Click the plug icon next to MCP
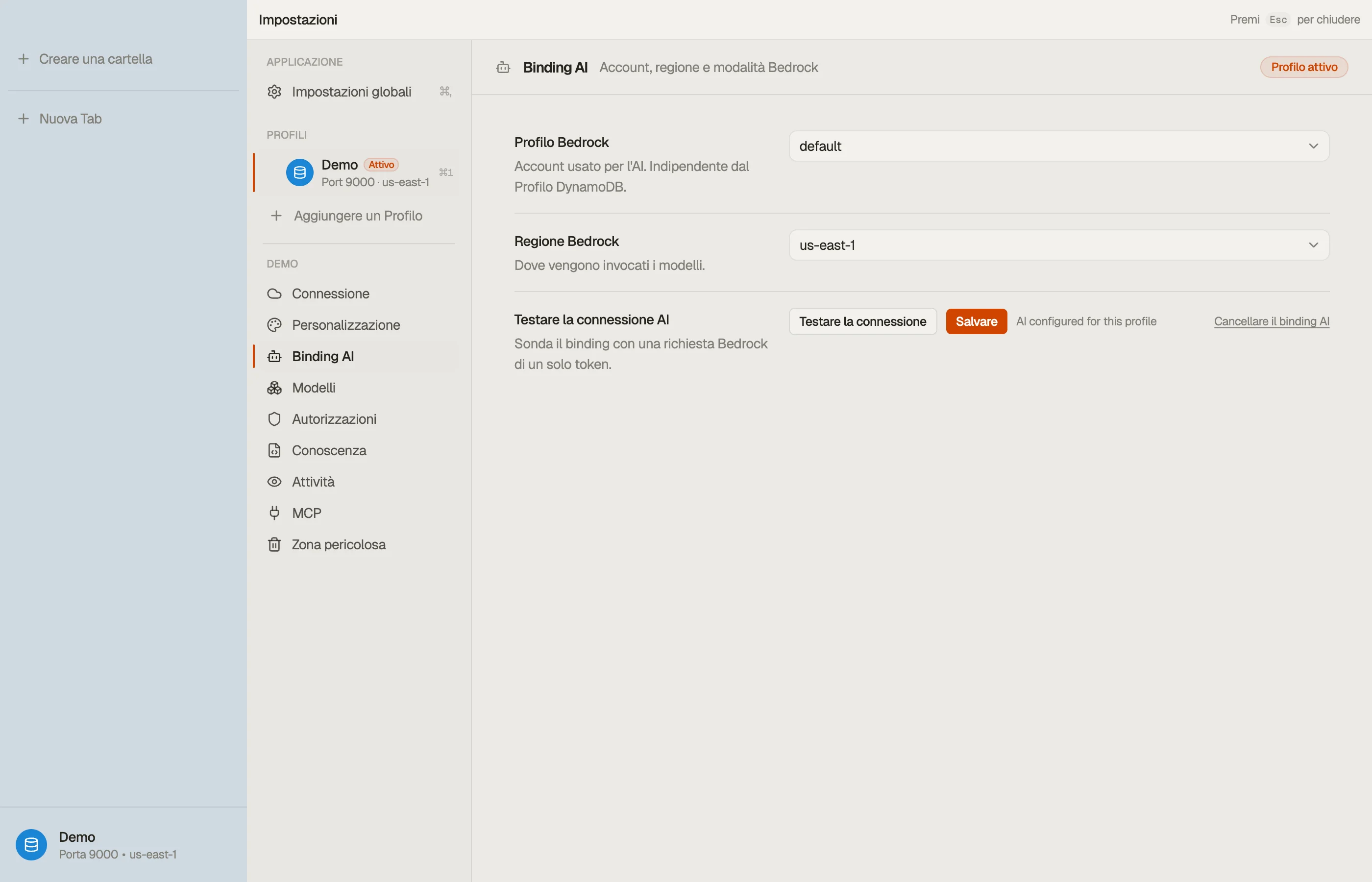 click(x=274, y=513)
